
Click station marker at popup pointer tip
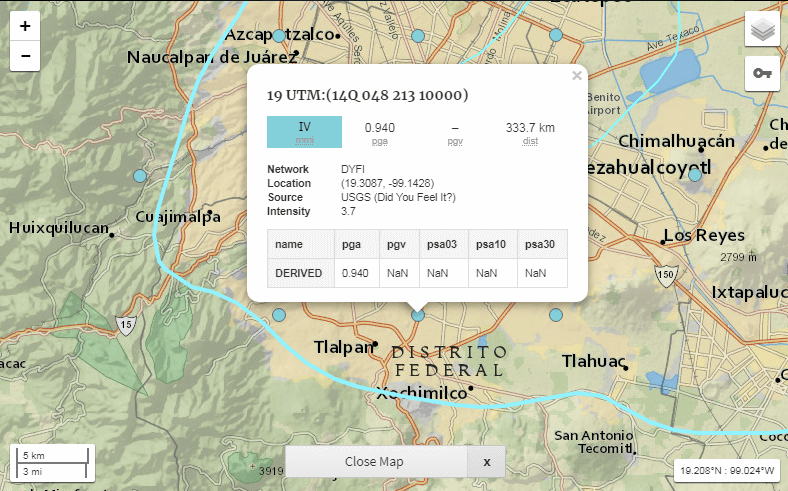coord(418,315)
